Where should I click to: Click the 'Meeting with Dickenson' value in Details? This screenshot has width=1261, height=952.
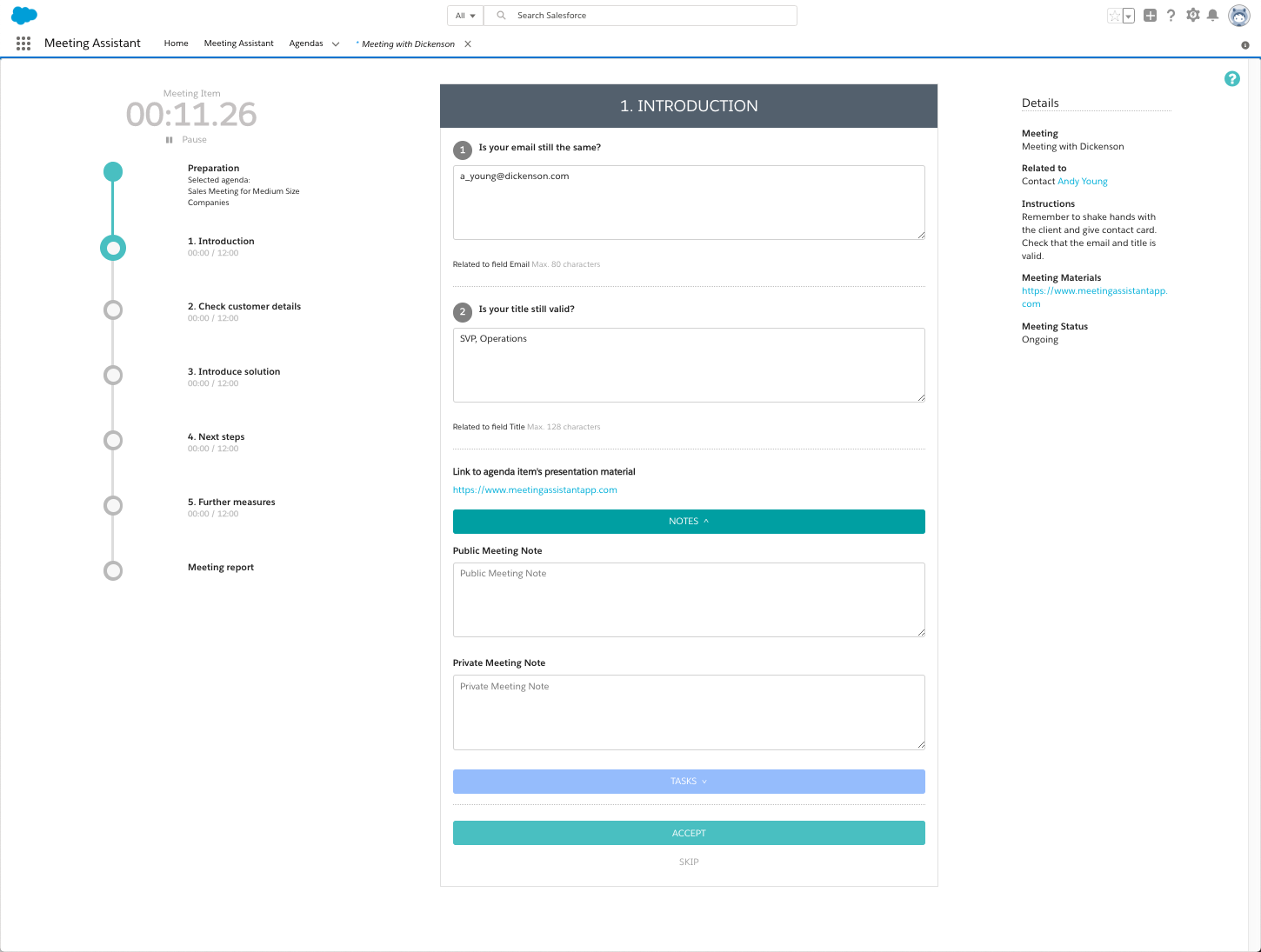[1073, 147]
